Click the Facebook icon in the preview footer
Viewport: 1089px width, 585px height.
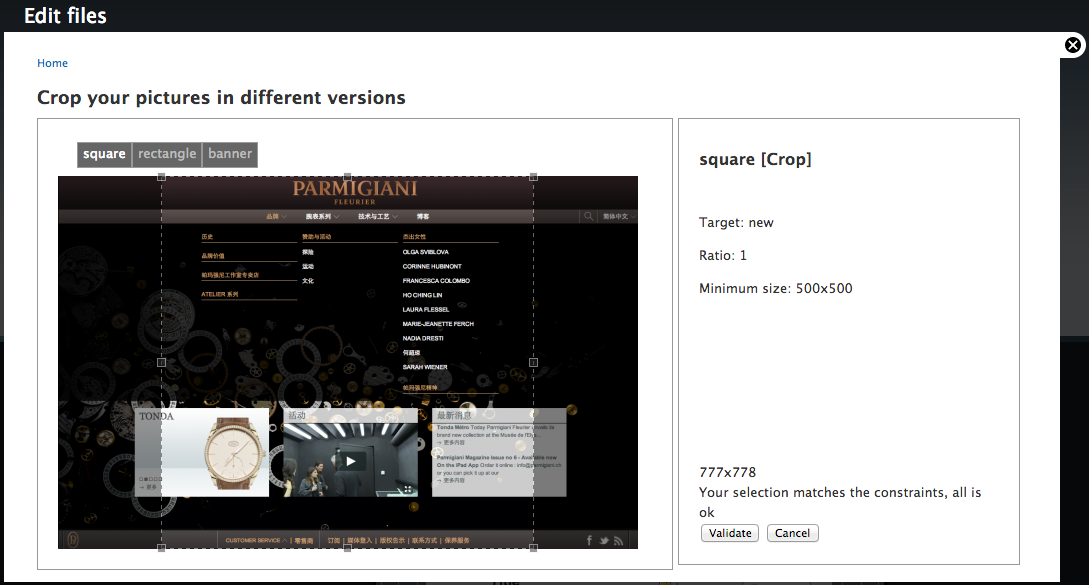point(590,541)
